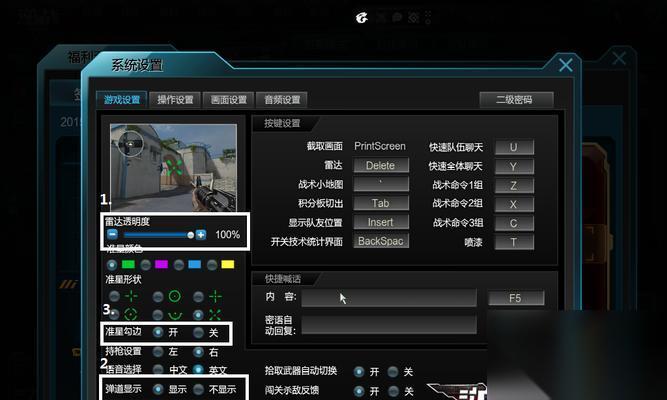Turn 闯关杀敌反馈 to 开
Screen dimensions: 667x400
click(x=359, y=391)
